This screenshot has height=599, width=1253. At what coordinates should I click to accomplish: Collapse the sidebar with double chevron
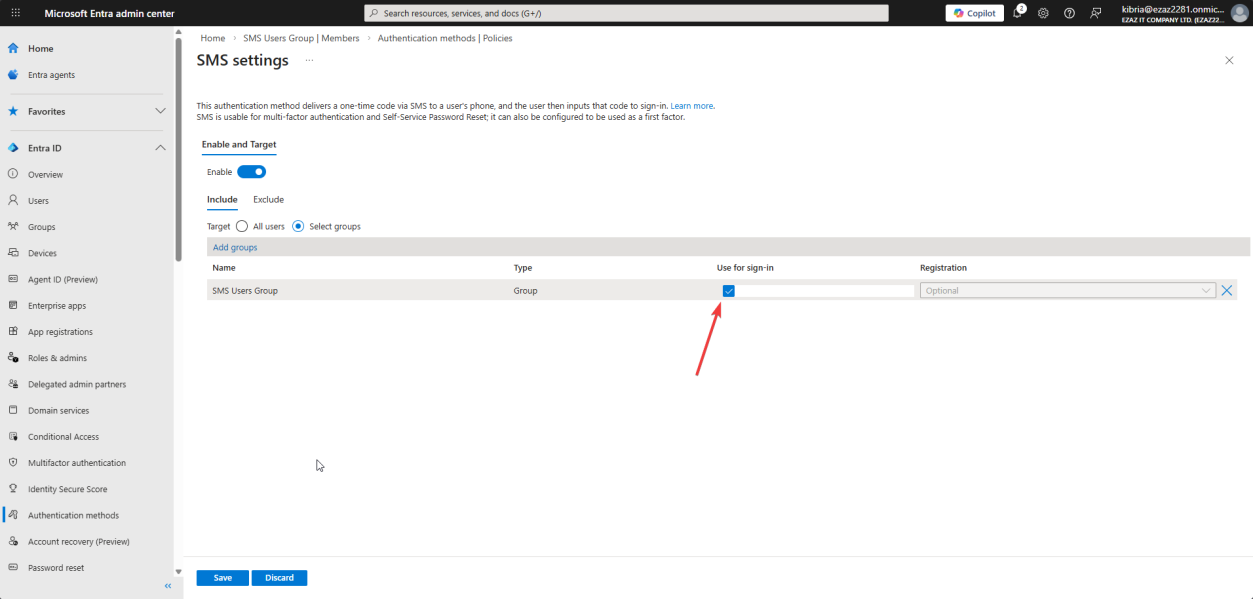[168, 586]
